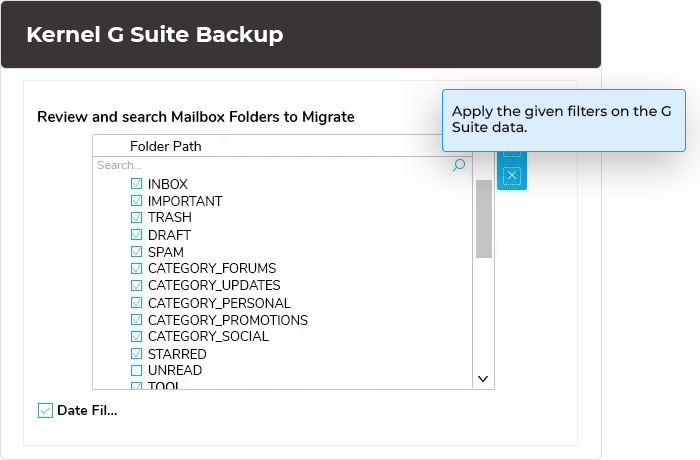The width and height of the screenshot is (700, 460).
Task: Toggle the CATEGORY_UPDATES checkbox
Action: click(137, 285)
